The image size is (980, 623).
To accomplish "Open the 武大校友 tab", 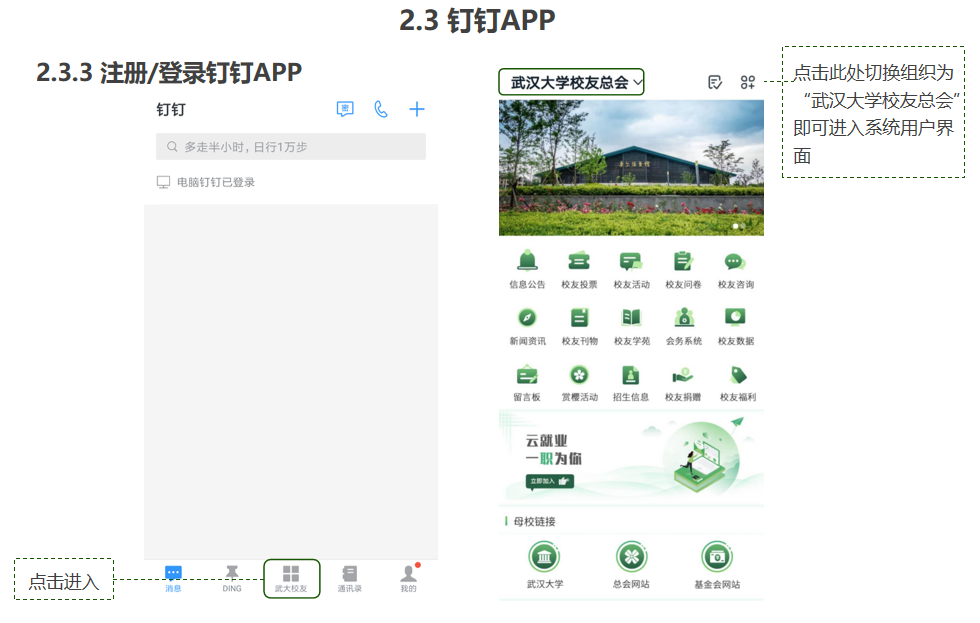I will (x=291, y=579).
